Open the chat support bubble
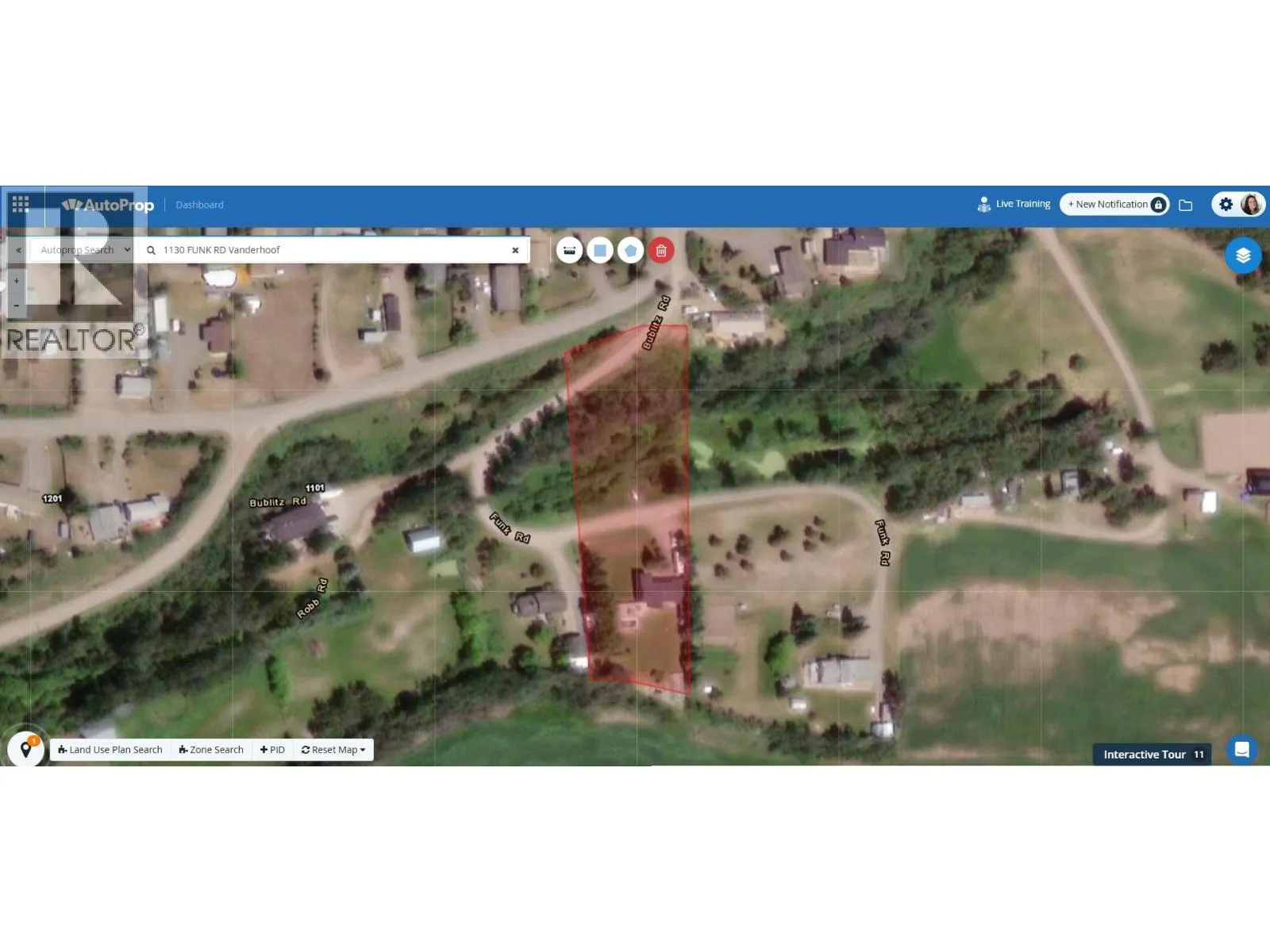 (x=1242, y=750)
